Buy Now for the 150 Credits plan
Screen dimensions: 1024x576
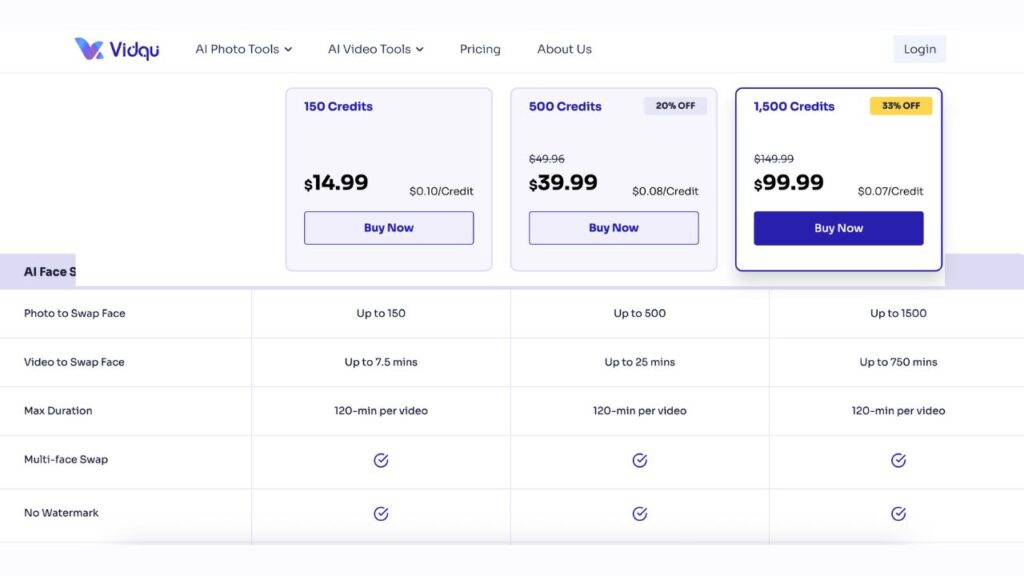pos(388,227)
